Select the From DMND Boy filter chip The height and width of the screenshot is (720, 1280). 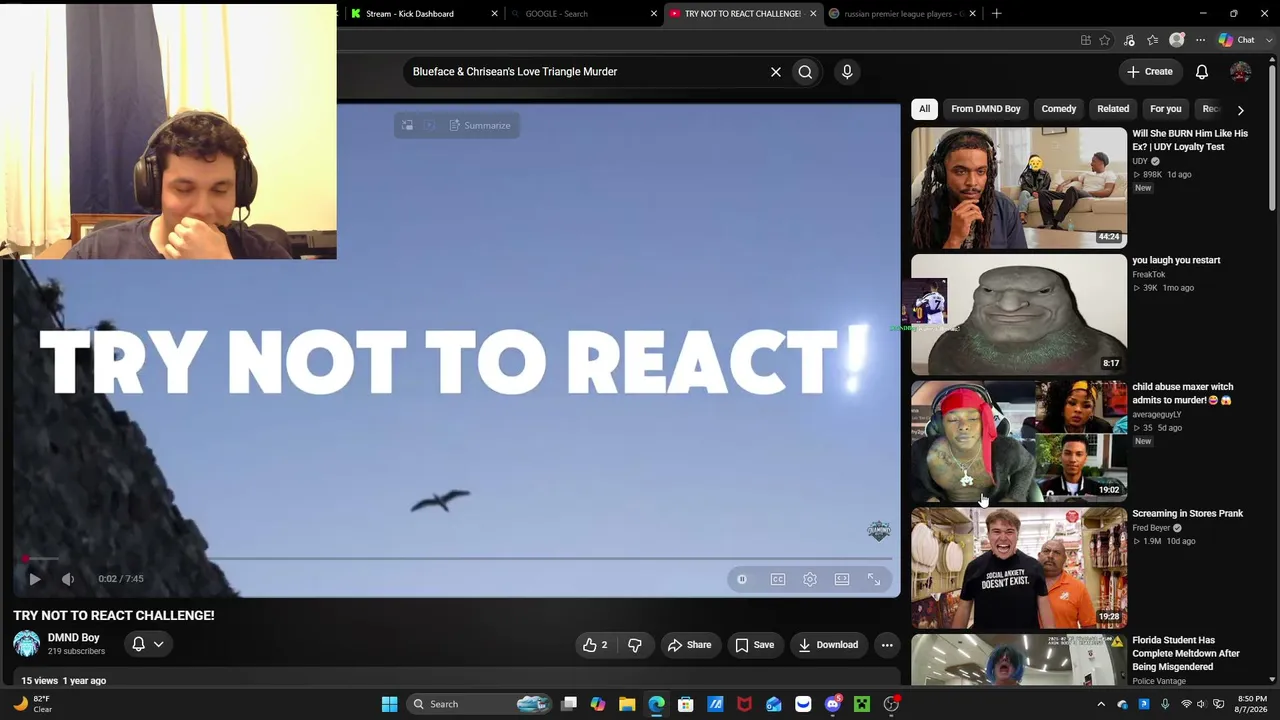[x=986, y=109]
